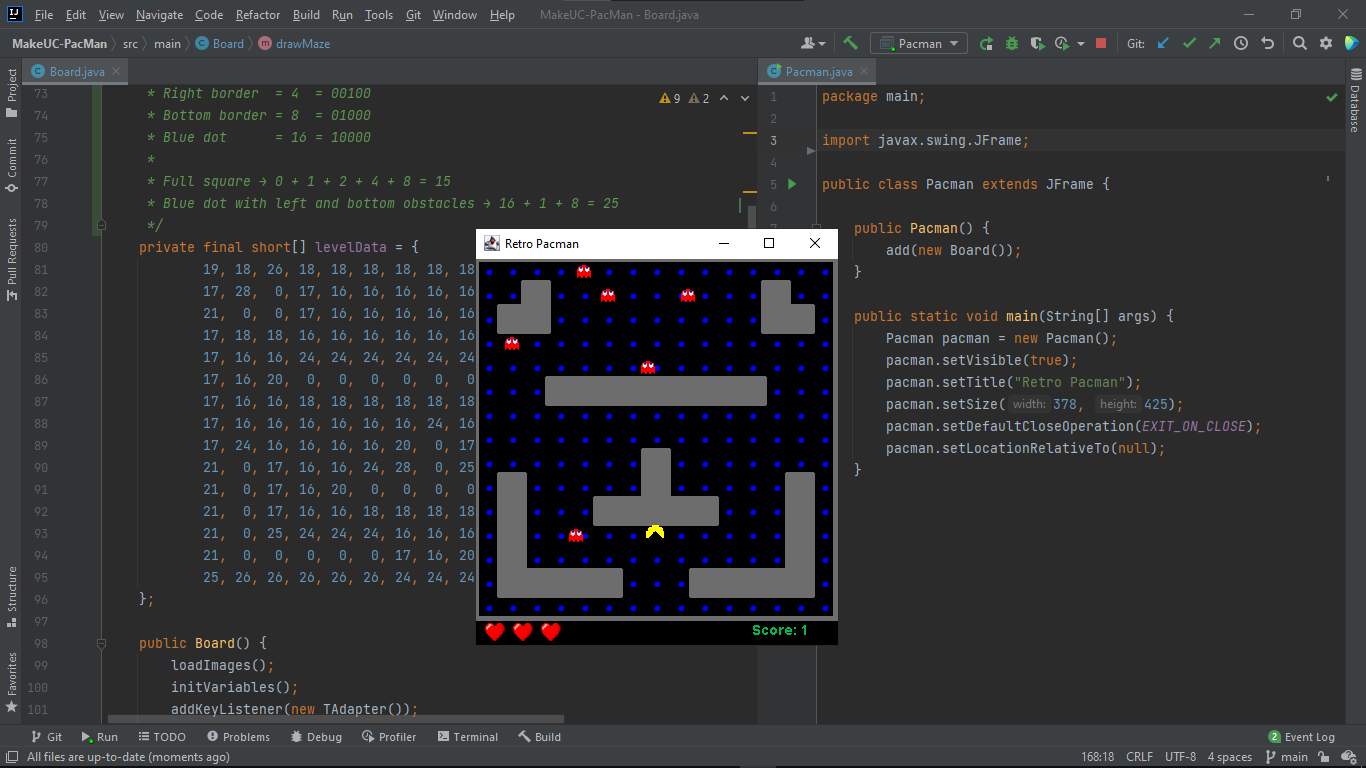Click the colorful JetBrains toolbox icon
Viewport: 1366px width, 768px height.
click(1351, 43)
